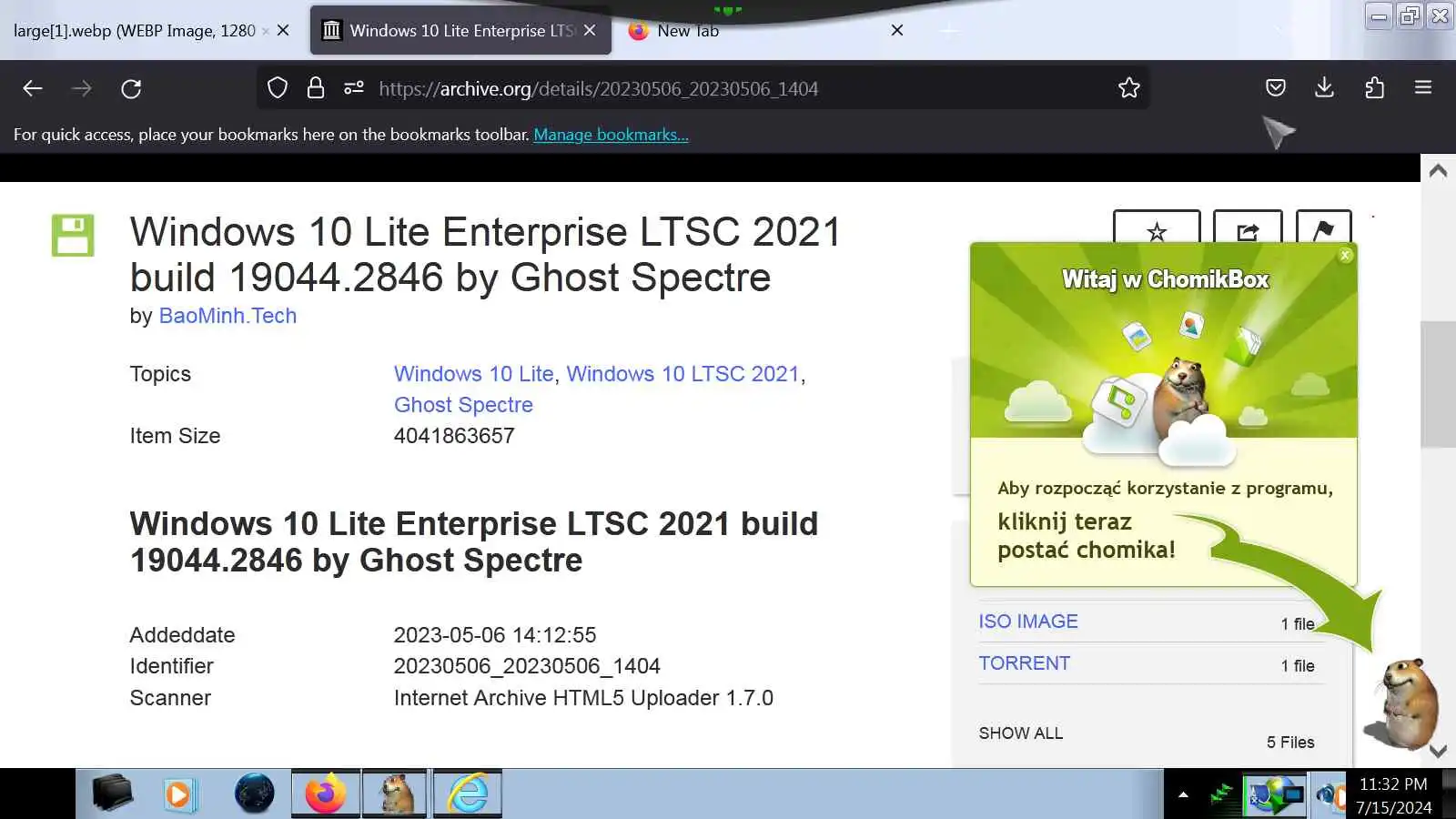Flag this item with the flag button
Screen dimensions: 1456x819
coord(1323,227)
